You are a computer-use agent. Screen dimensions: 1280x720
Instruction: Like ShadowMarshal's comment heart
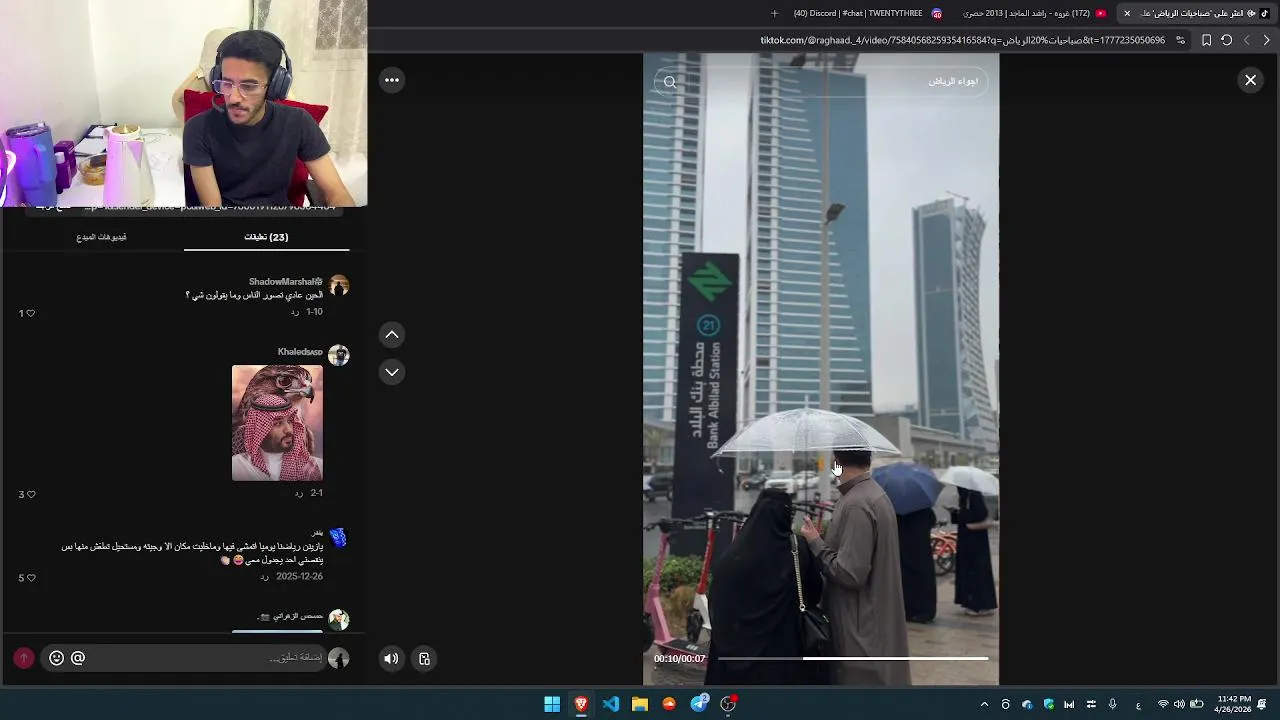30,313
